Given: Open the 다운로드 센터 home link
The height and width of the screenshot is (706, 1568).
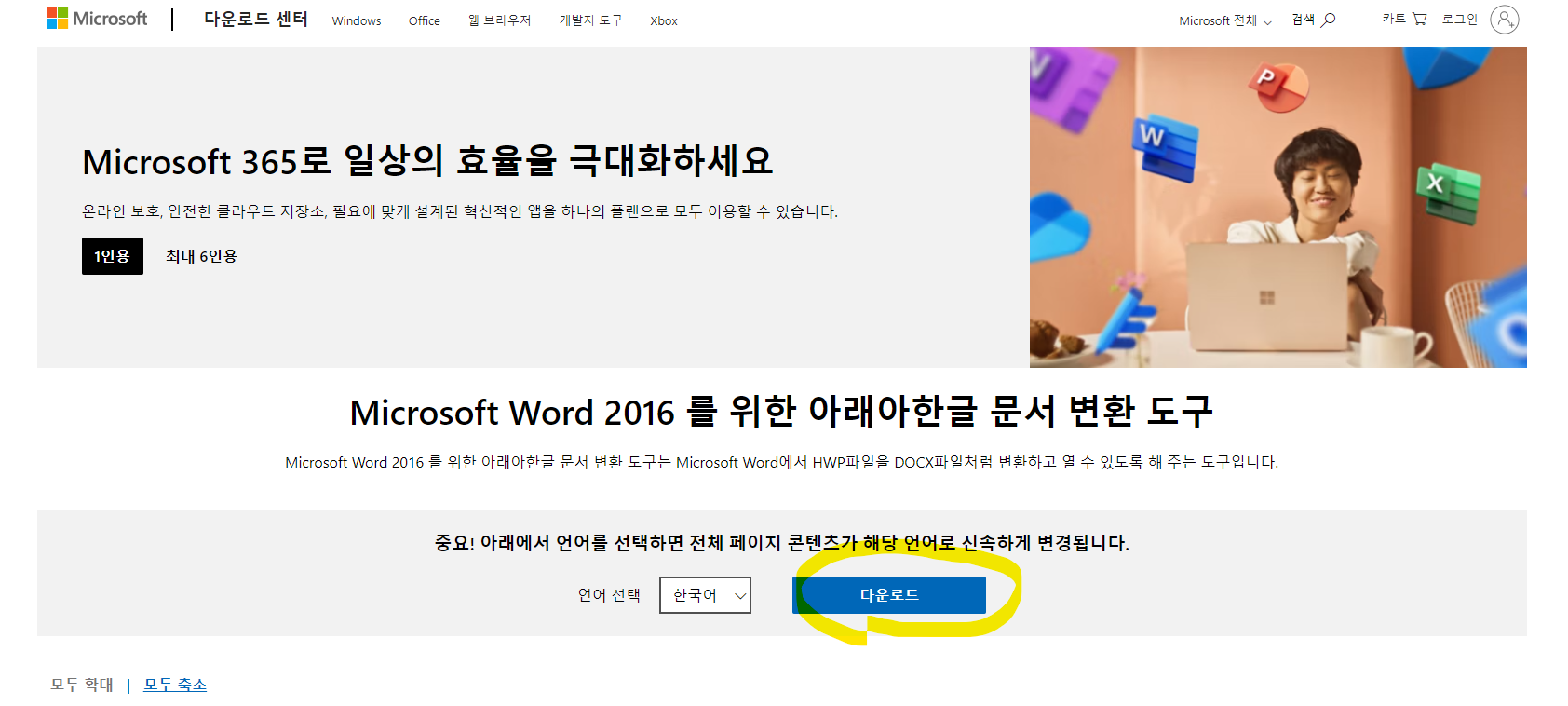Looking at the screenshot, I should [256, 19].
